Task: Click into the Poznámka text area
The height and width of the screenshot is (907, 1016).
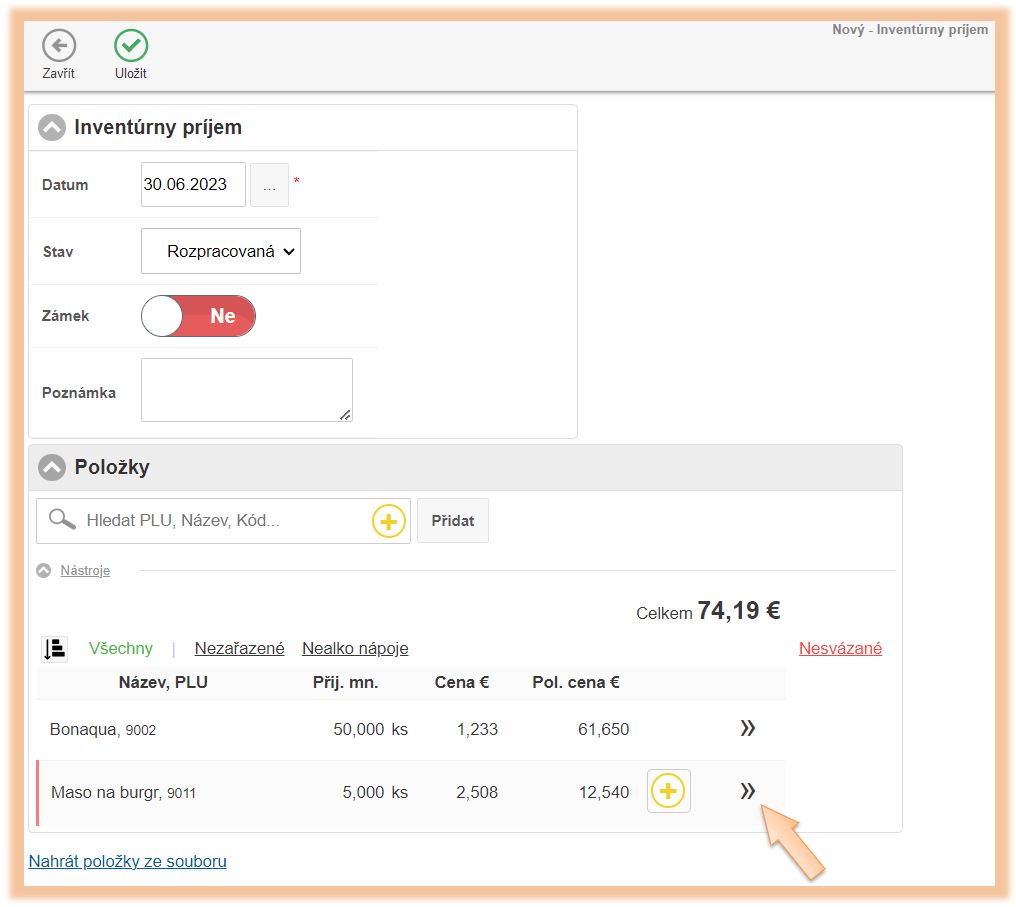Action: (246, 390)
